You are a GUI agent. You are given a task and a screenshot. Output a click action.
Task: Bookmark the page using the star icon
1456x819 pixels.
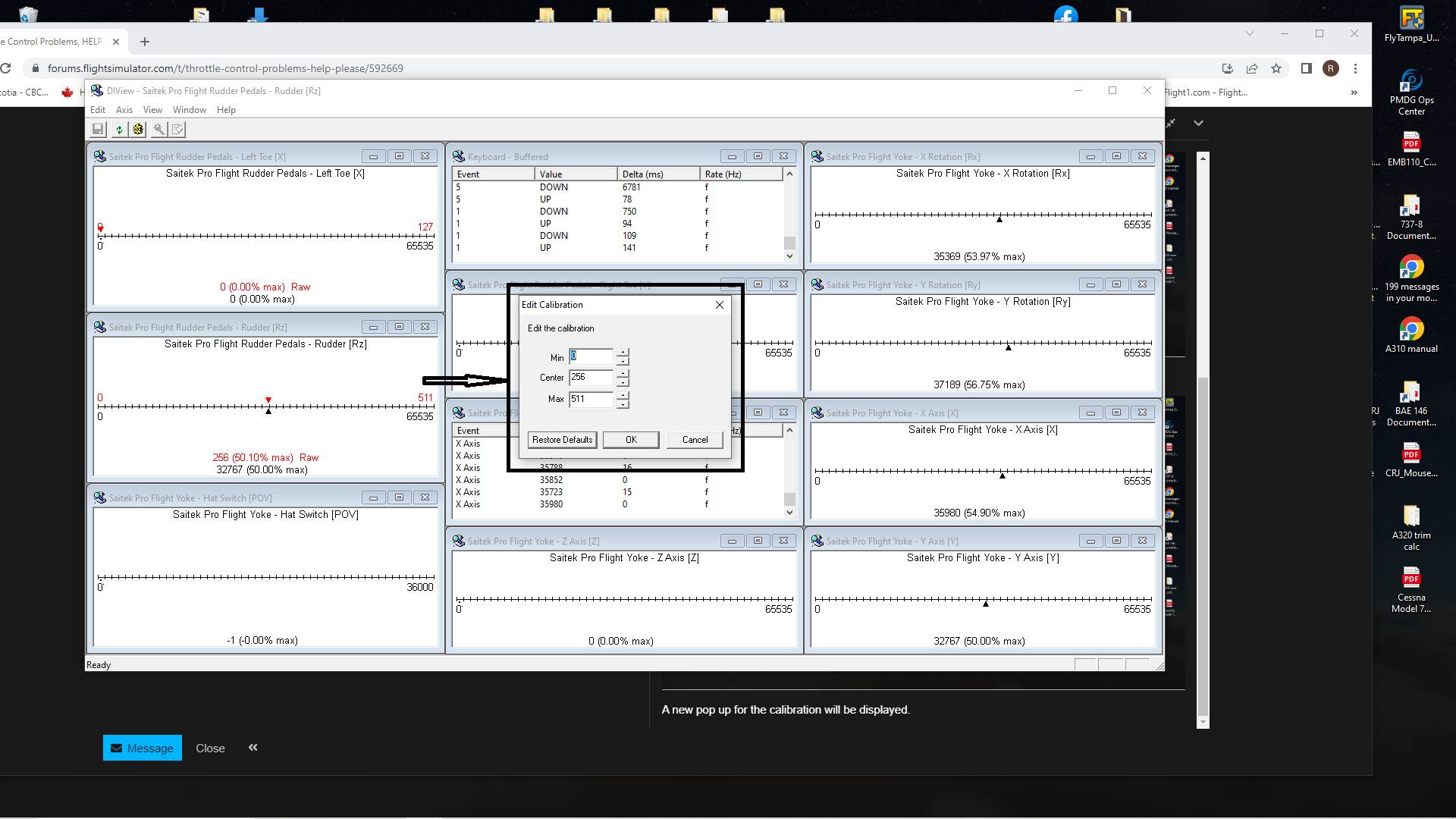coord(1278,68)
